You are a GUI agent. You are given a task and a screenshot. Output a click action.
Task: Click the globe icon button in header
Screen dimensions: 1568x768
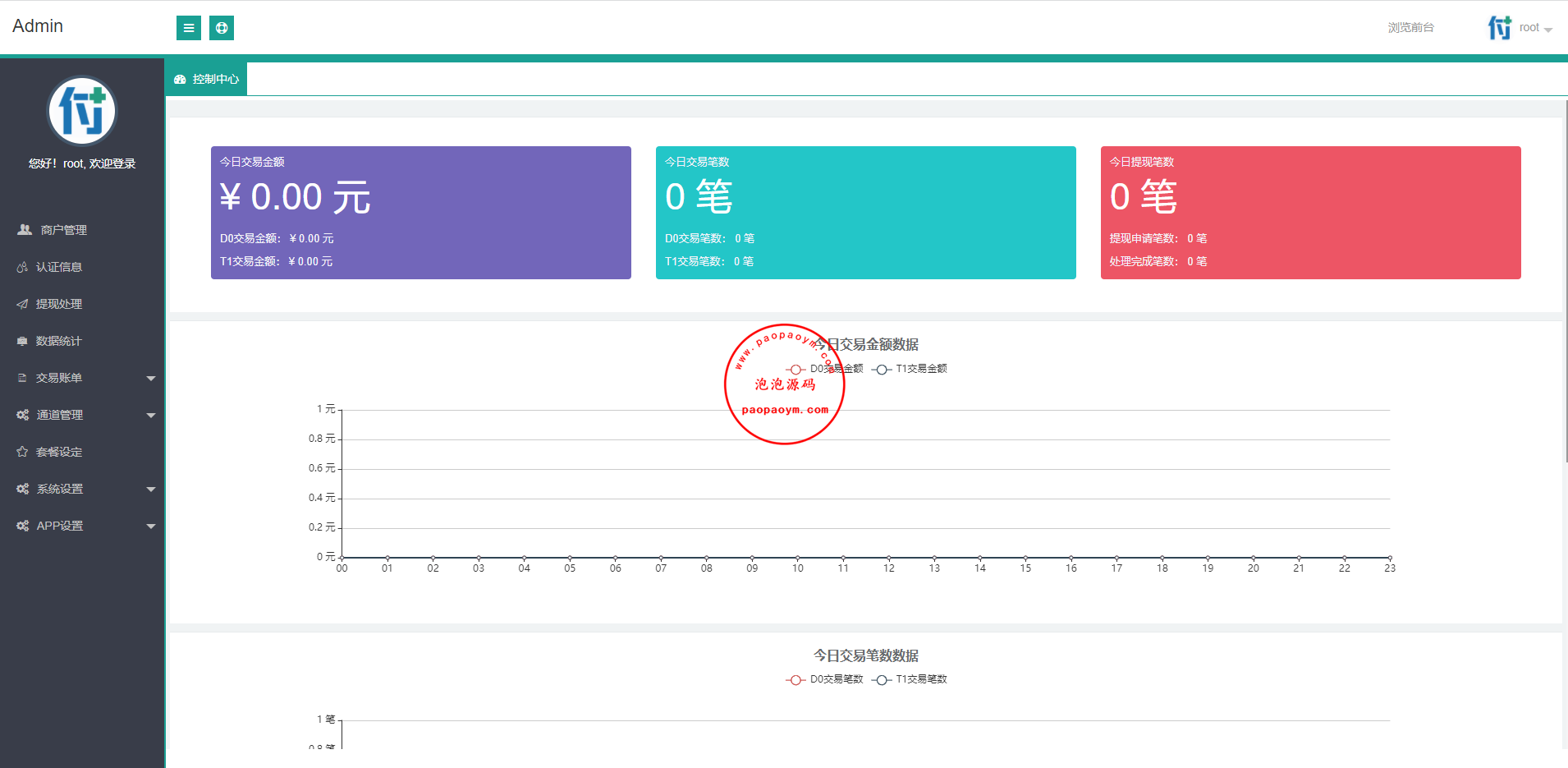point(222,28)
